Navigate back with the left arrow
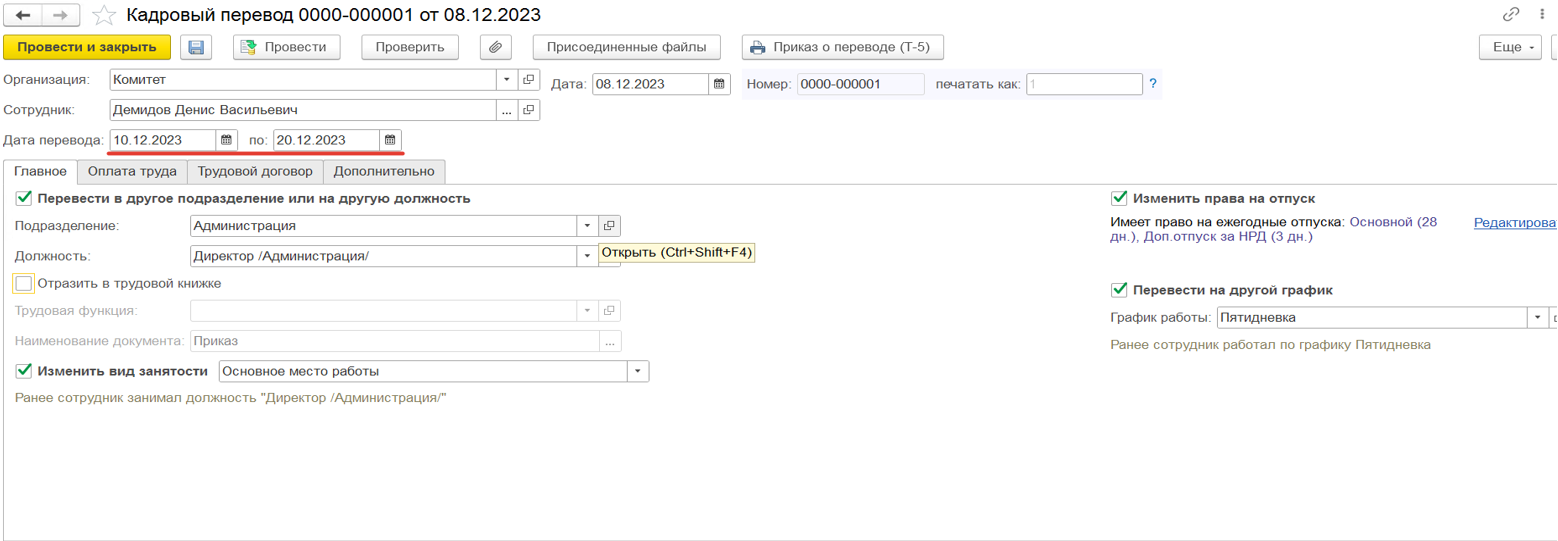 pos(23,16)
